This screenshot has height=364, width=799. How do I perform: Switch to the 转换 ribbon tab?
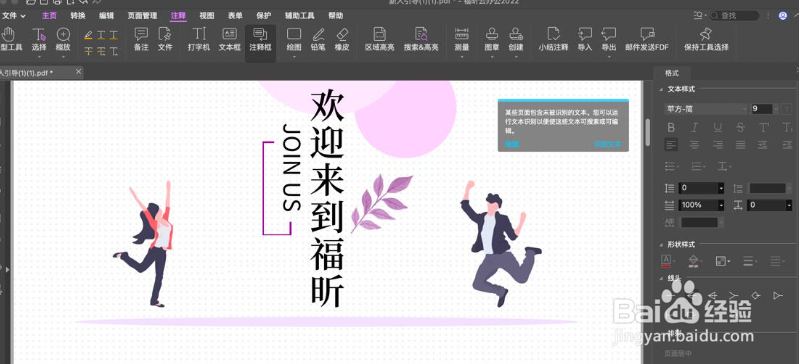click(x=78, y=16)
